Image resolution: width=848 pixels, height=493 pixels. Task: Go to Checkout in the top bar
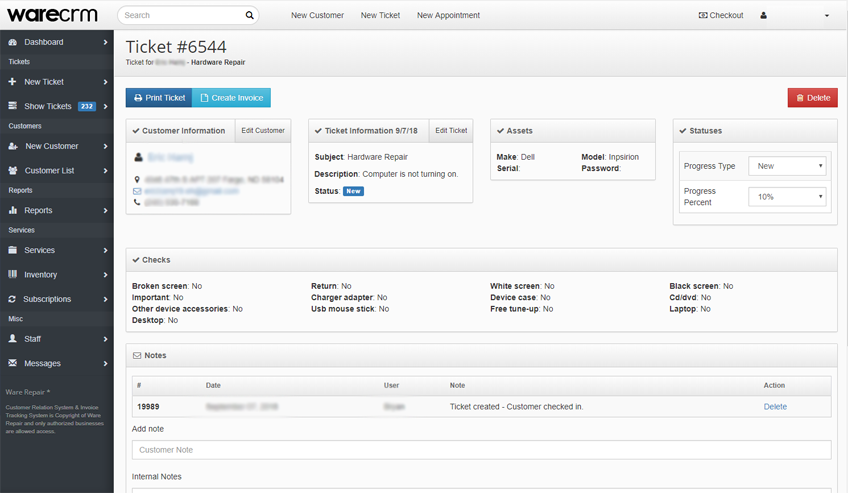coord(721,15)
